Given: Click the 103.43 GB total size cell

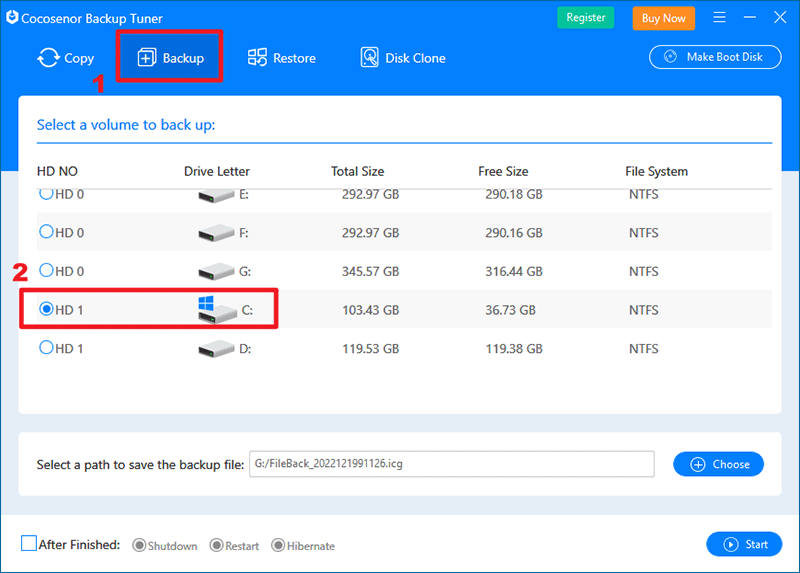Looking at the screenshot, I should point(370,310).
